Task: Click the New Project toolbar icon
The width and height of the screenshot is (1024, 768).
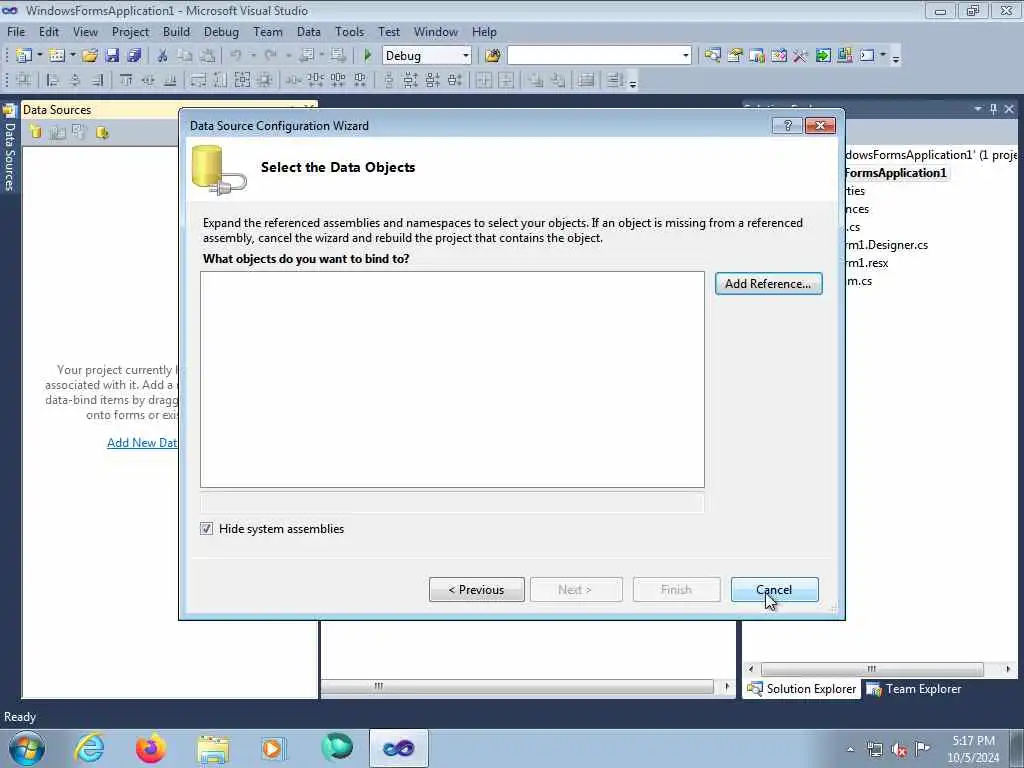Action: click(x=24, y=56)
